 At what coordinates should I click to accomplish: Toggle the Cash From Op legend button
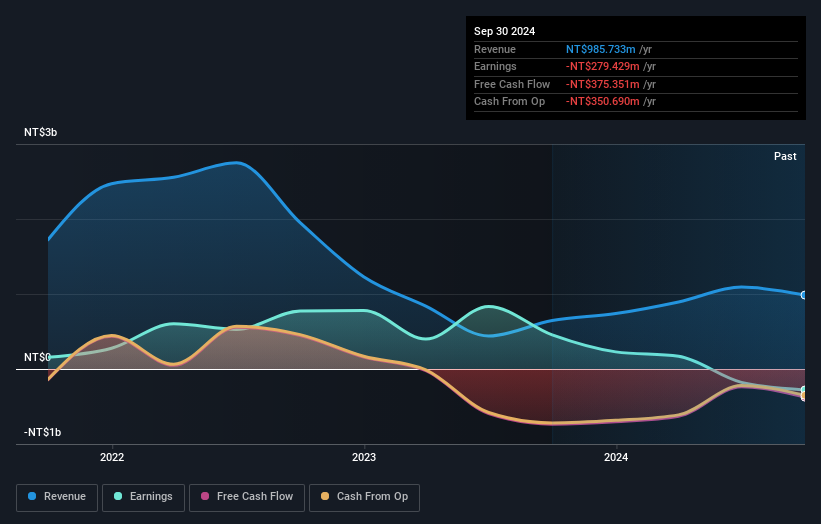coord(364,497)
